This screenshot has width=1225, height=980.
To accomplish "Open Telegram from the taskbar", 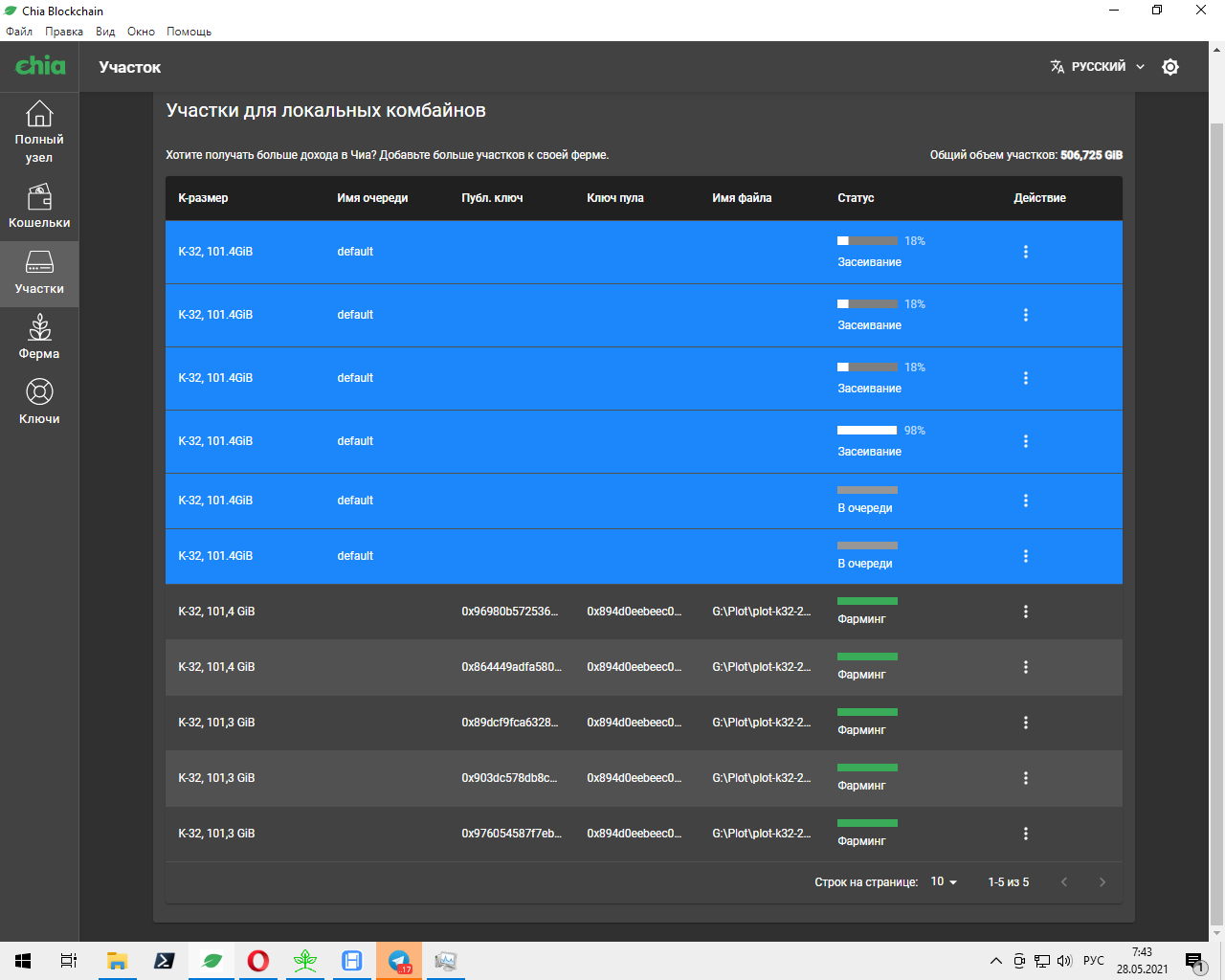I will 399,961.
